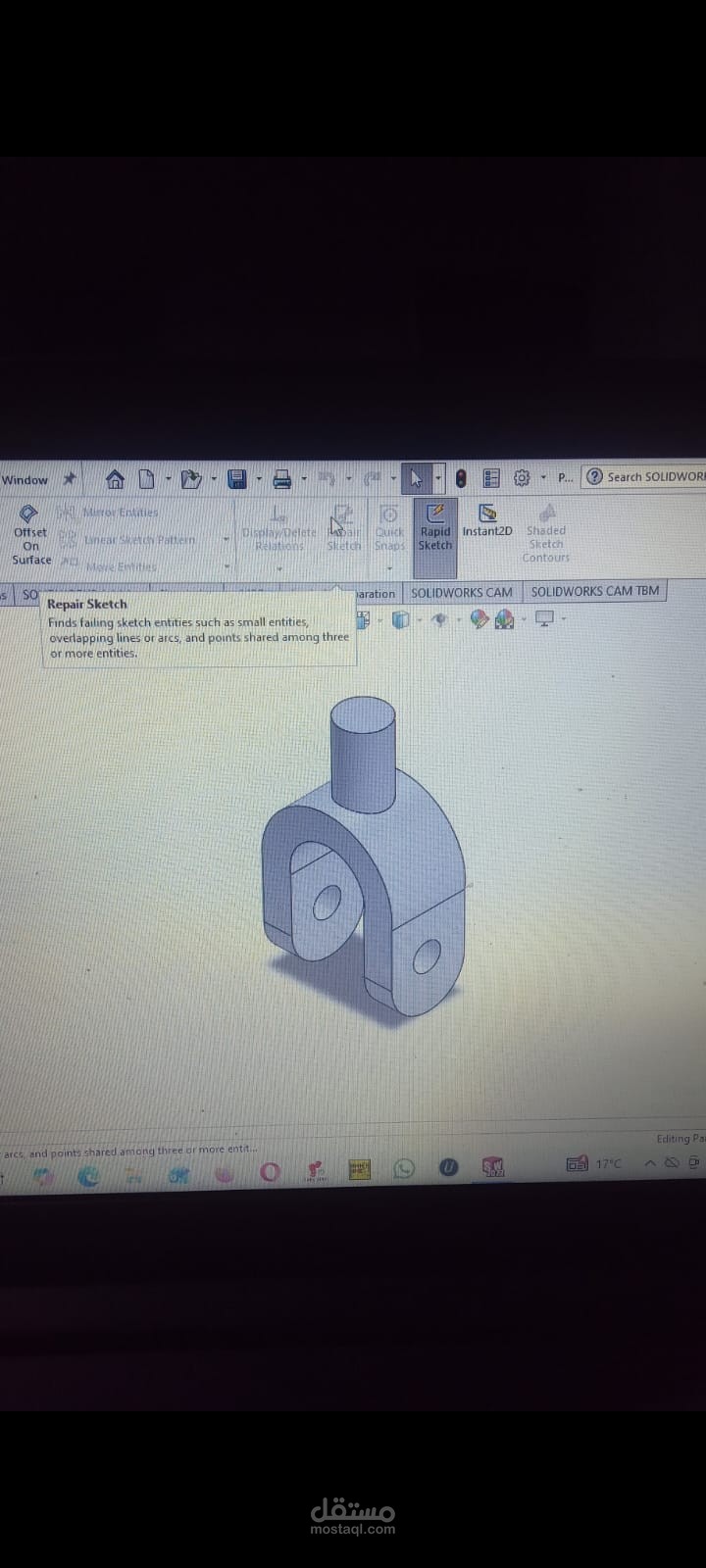Viewport: 706px width, 1568px height.
Task: Click the help question mark icon
Action: 594,477
